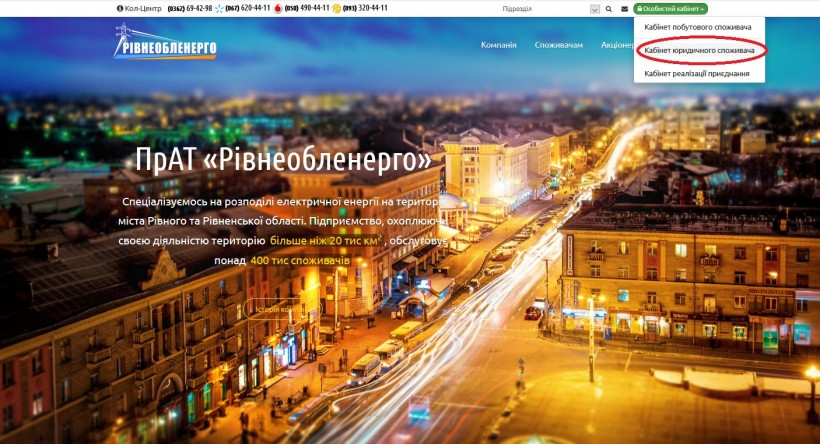Open the Підрозділ dropdown arrow

[x=595, y=9]
